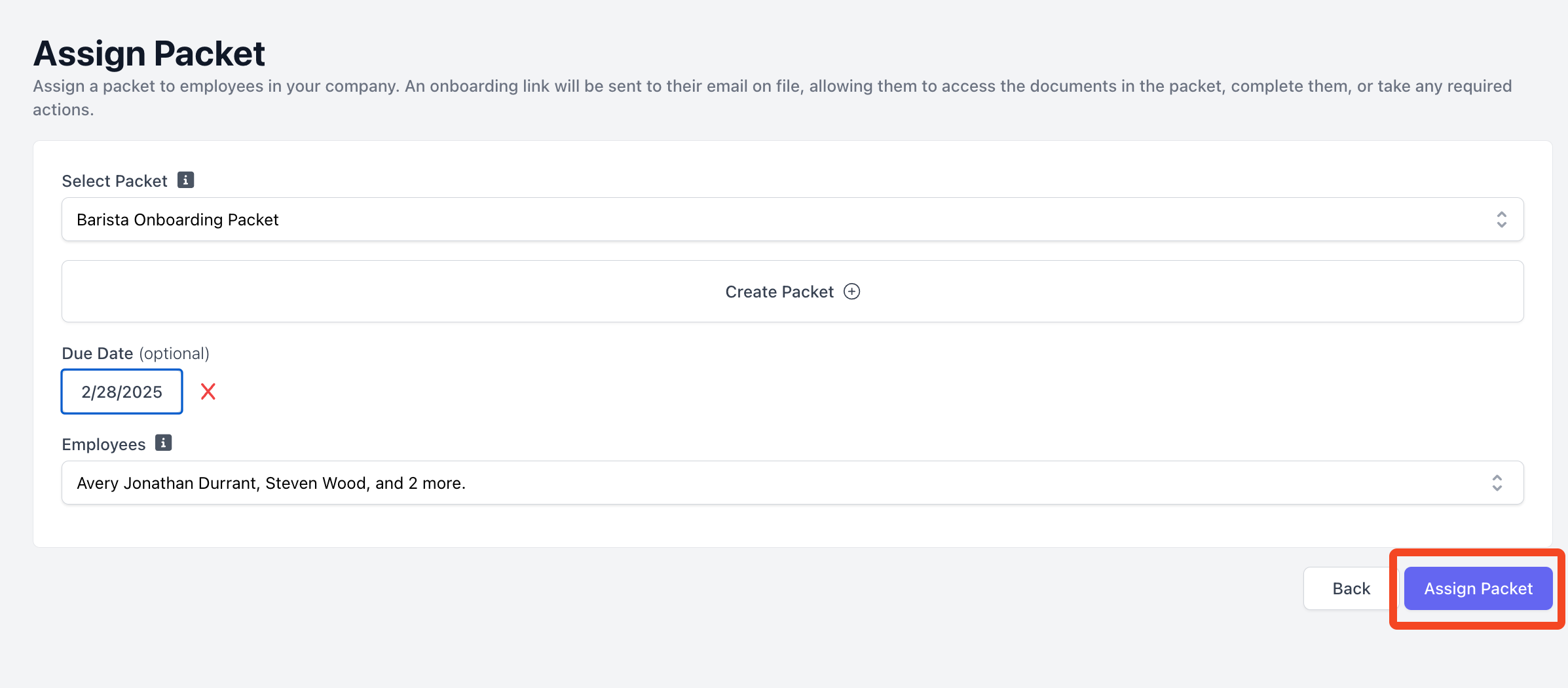Click the (optional) text near Due Date

pos(174,353)
